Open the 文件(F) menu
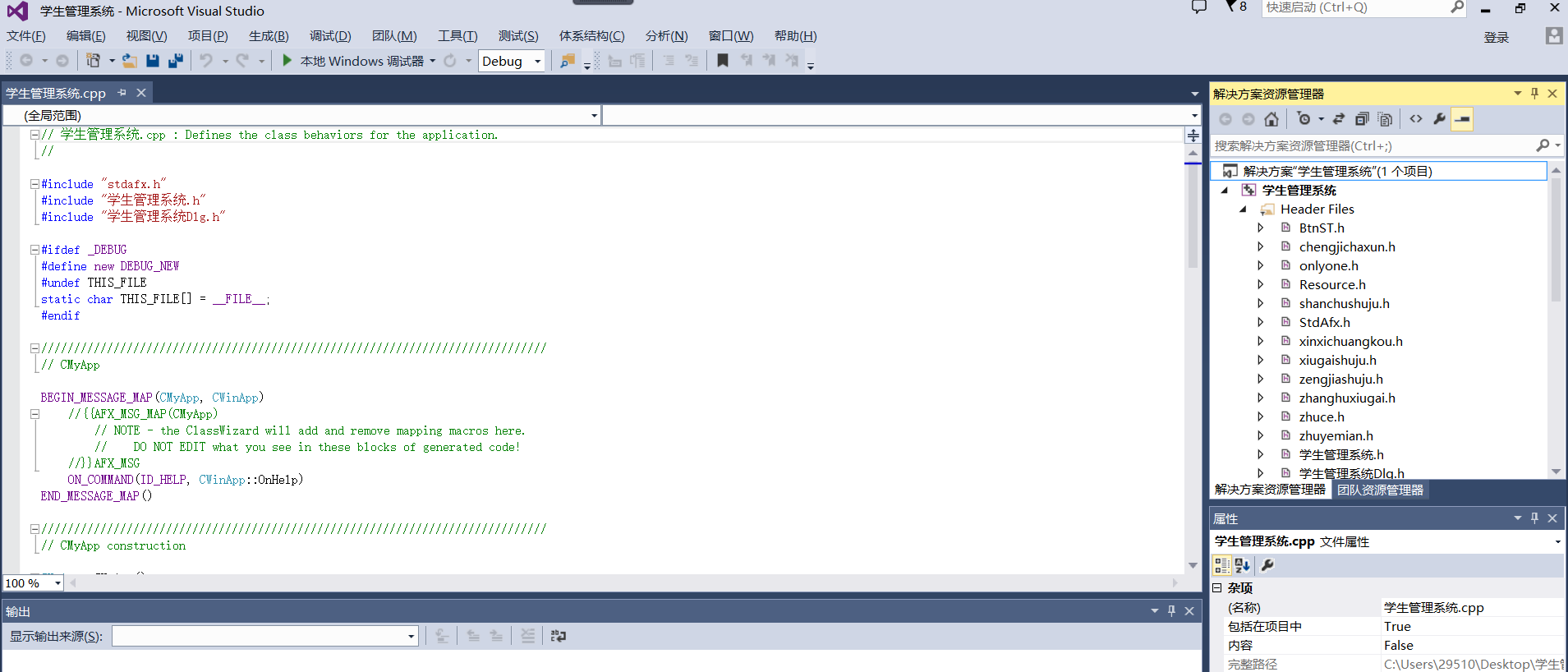 point(26,36)
